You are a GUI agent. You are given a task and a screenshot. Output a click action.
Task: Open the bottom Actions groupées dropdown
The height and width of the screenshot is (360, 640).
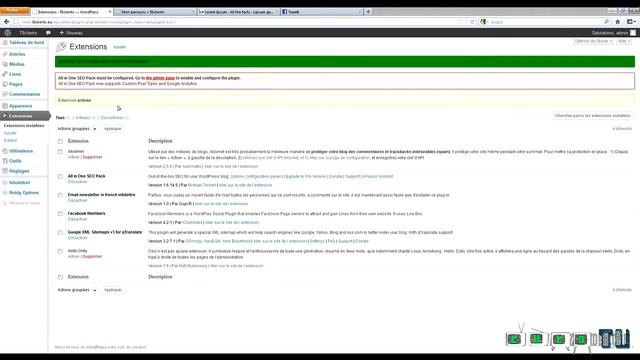(77, 290)
